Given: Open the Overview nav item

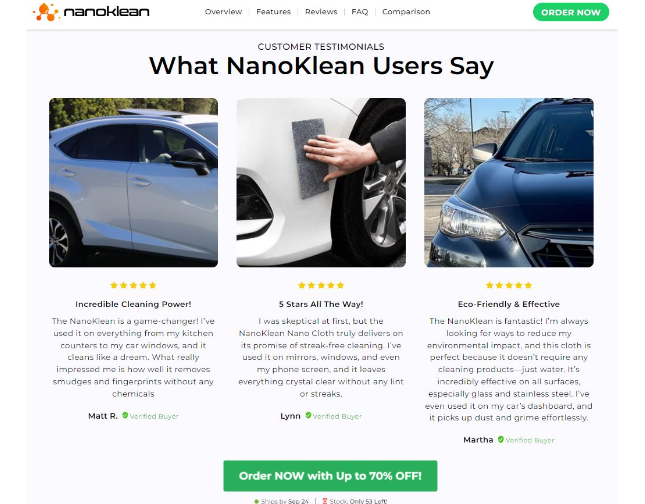Looking at the screenshot, I should (223, 12).
